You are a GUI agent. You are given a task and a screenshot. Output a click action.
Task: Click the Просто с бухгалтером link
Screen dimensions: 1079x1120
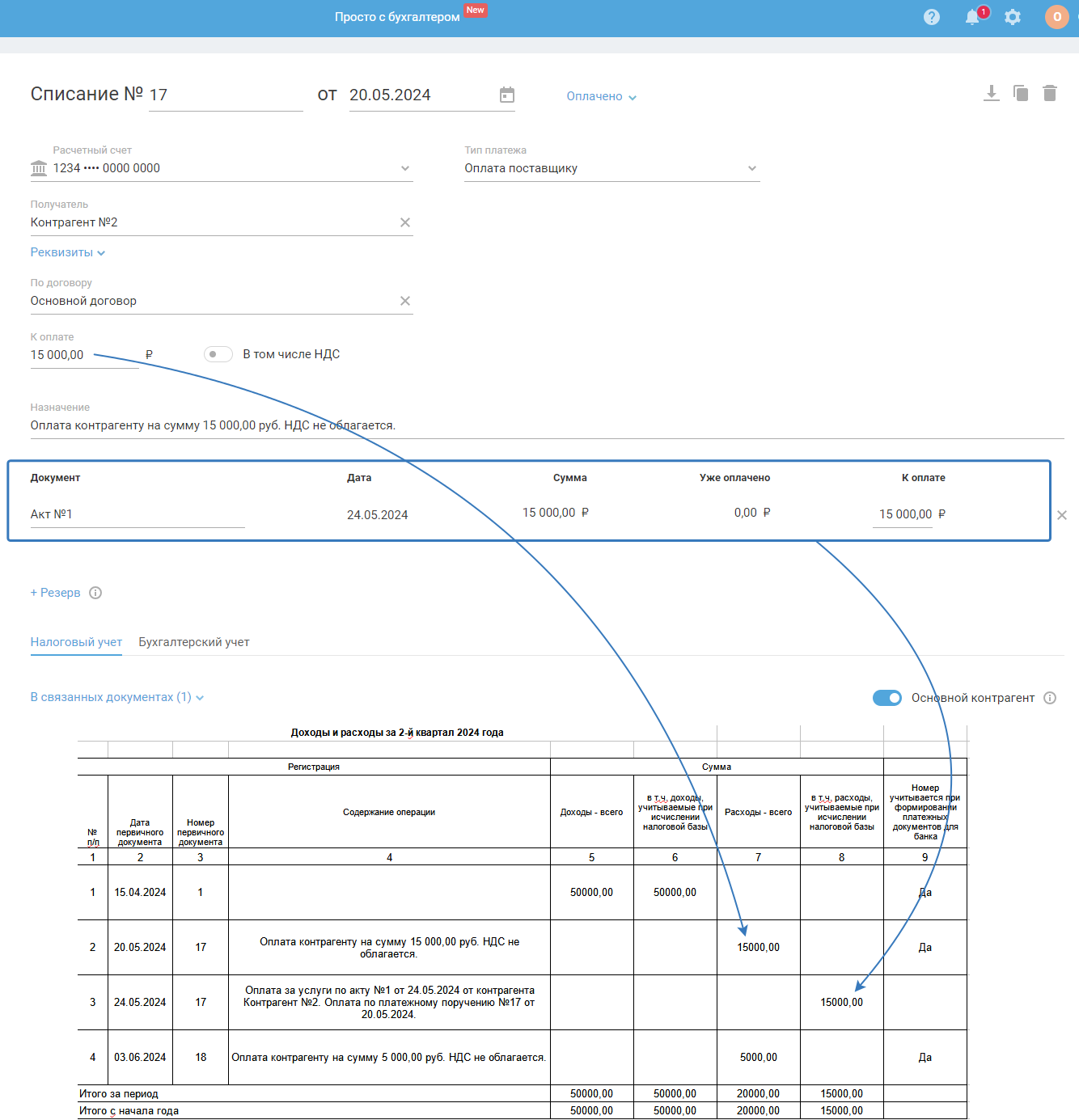point(397,17)
